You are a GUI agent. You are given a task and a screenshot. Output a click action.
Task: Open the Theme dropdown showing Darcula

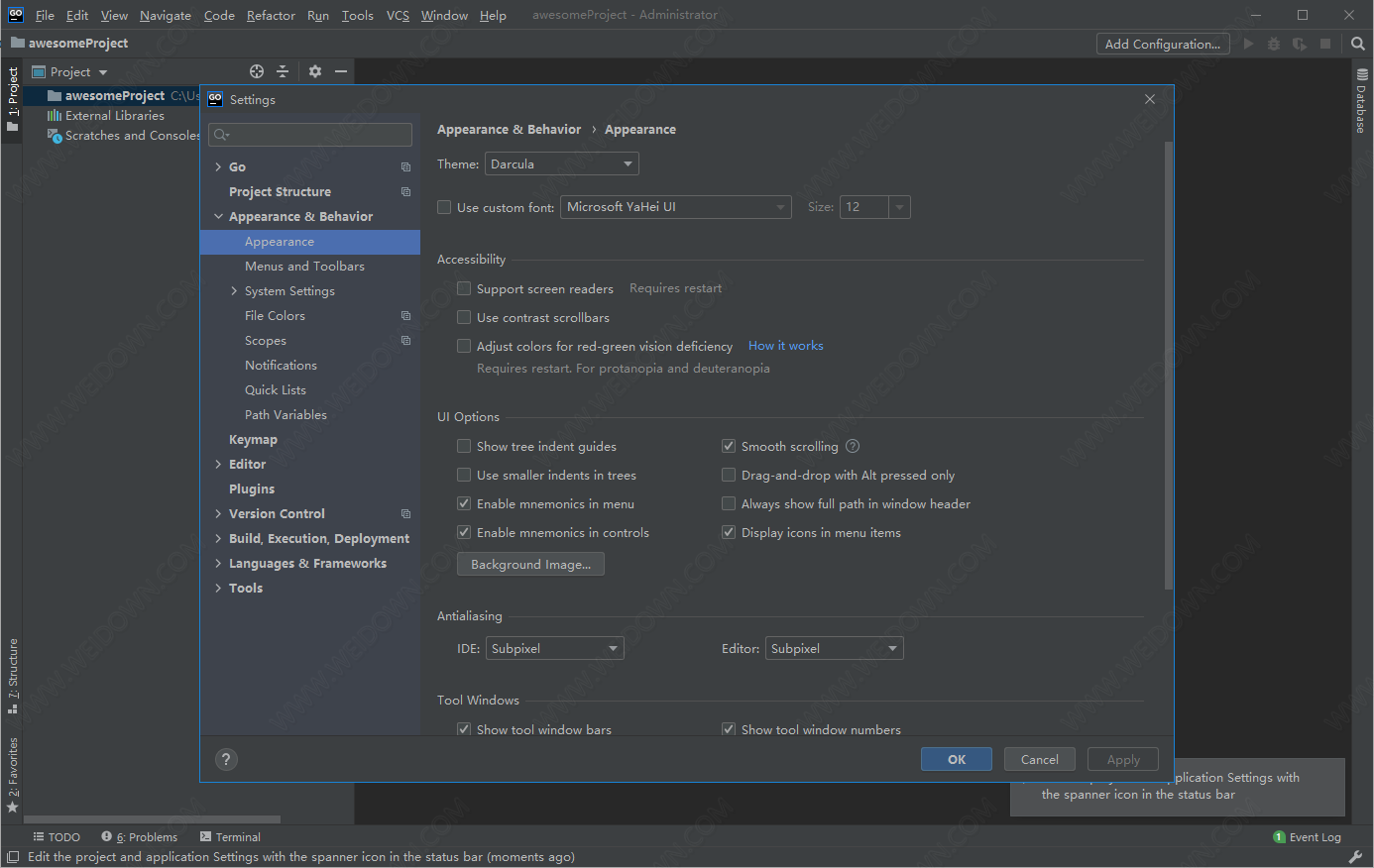561,163
